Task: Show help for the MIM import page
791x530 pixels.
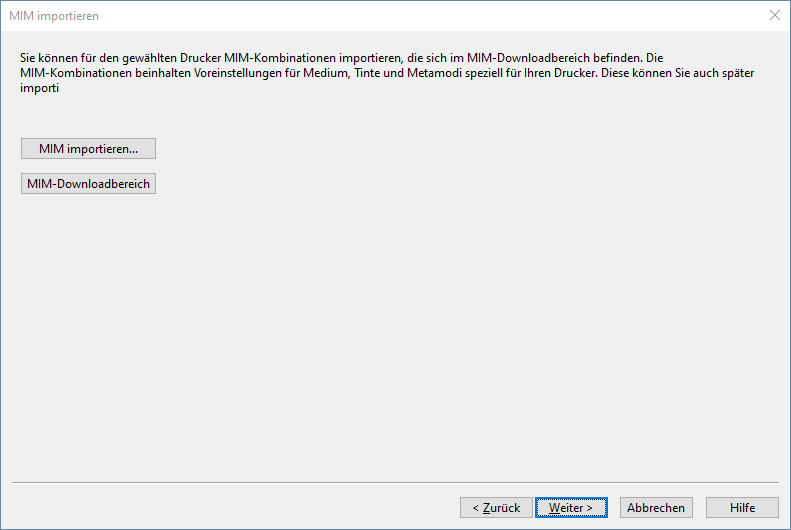Action: [742, 507]
